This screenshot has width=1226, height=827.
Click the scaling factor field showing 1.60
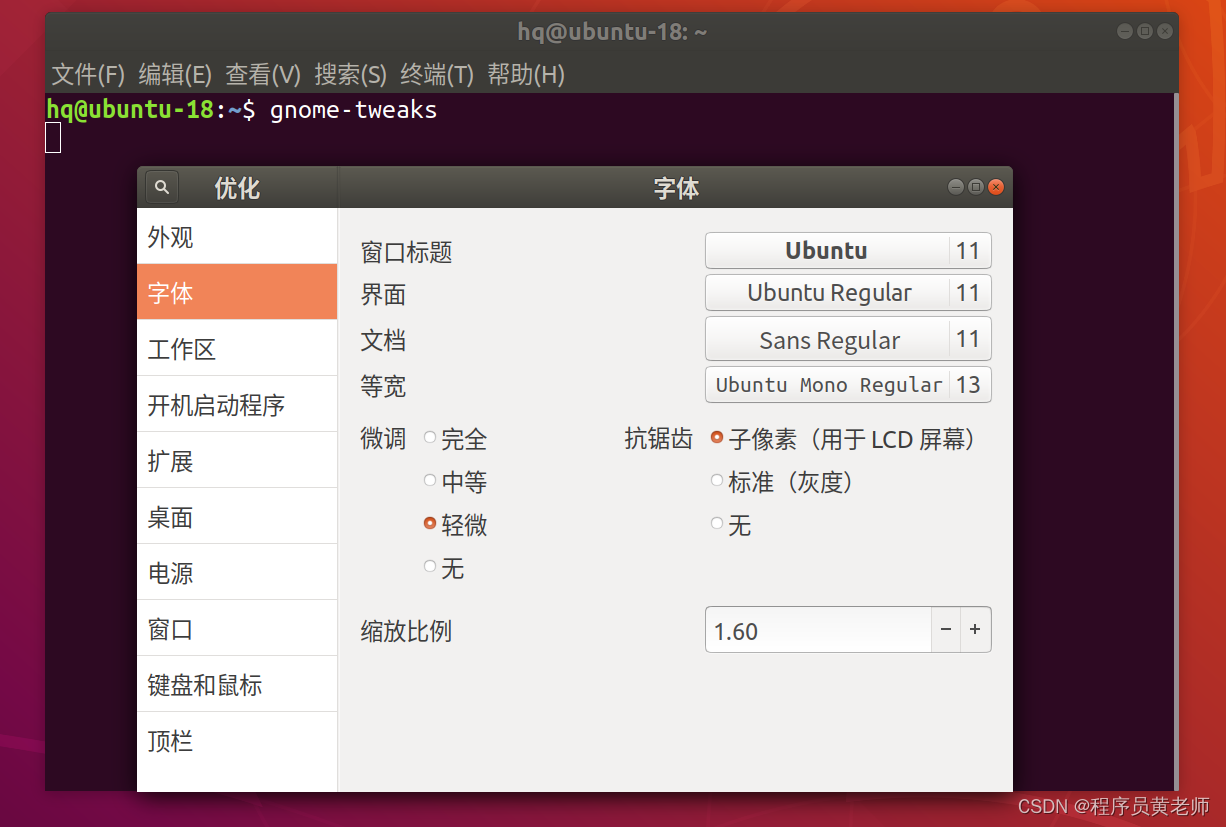click(x=818, y=630)
